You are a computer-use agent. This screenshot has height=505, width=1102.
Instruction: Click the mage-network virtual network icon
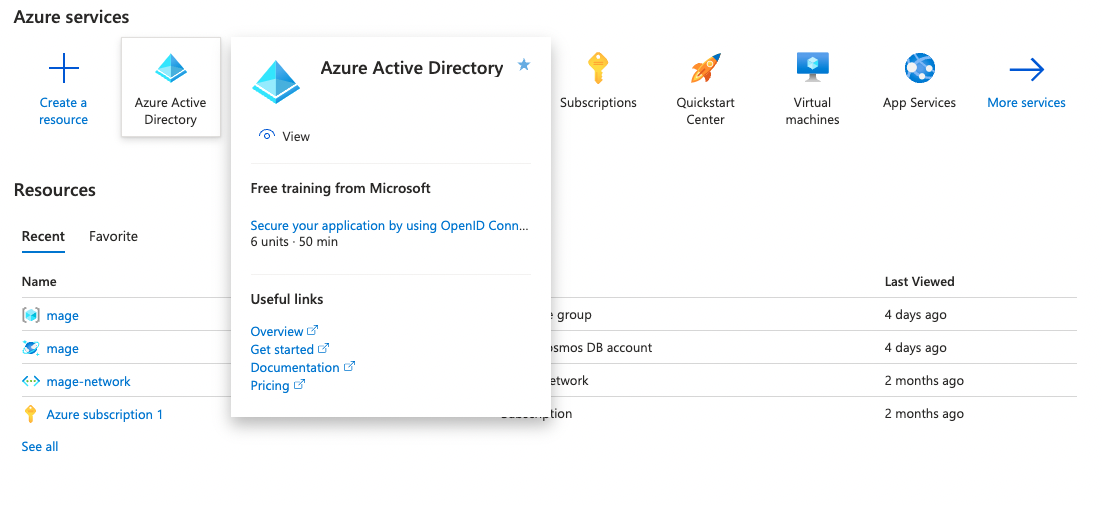[x=31, y=381]
